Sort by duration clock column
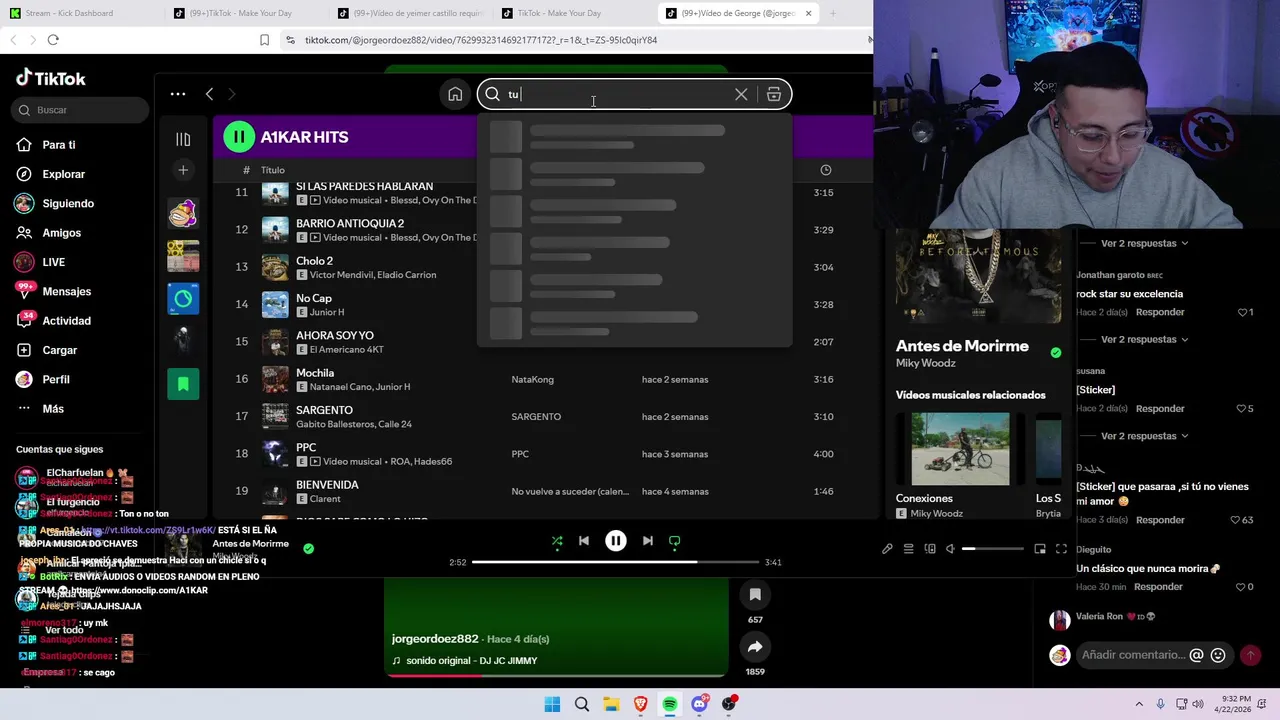 click(x=825, y=170)
